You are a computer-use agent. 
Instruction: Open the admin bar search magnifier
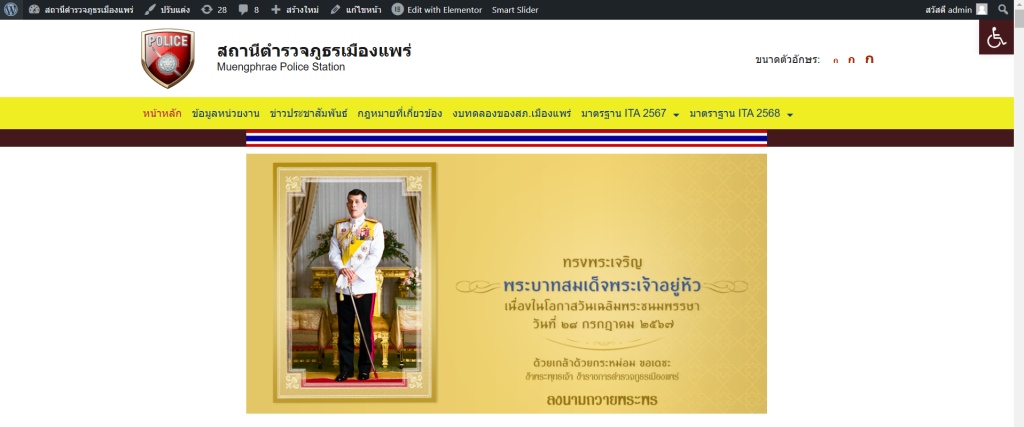click(1003, 10)
